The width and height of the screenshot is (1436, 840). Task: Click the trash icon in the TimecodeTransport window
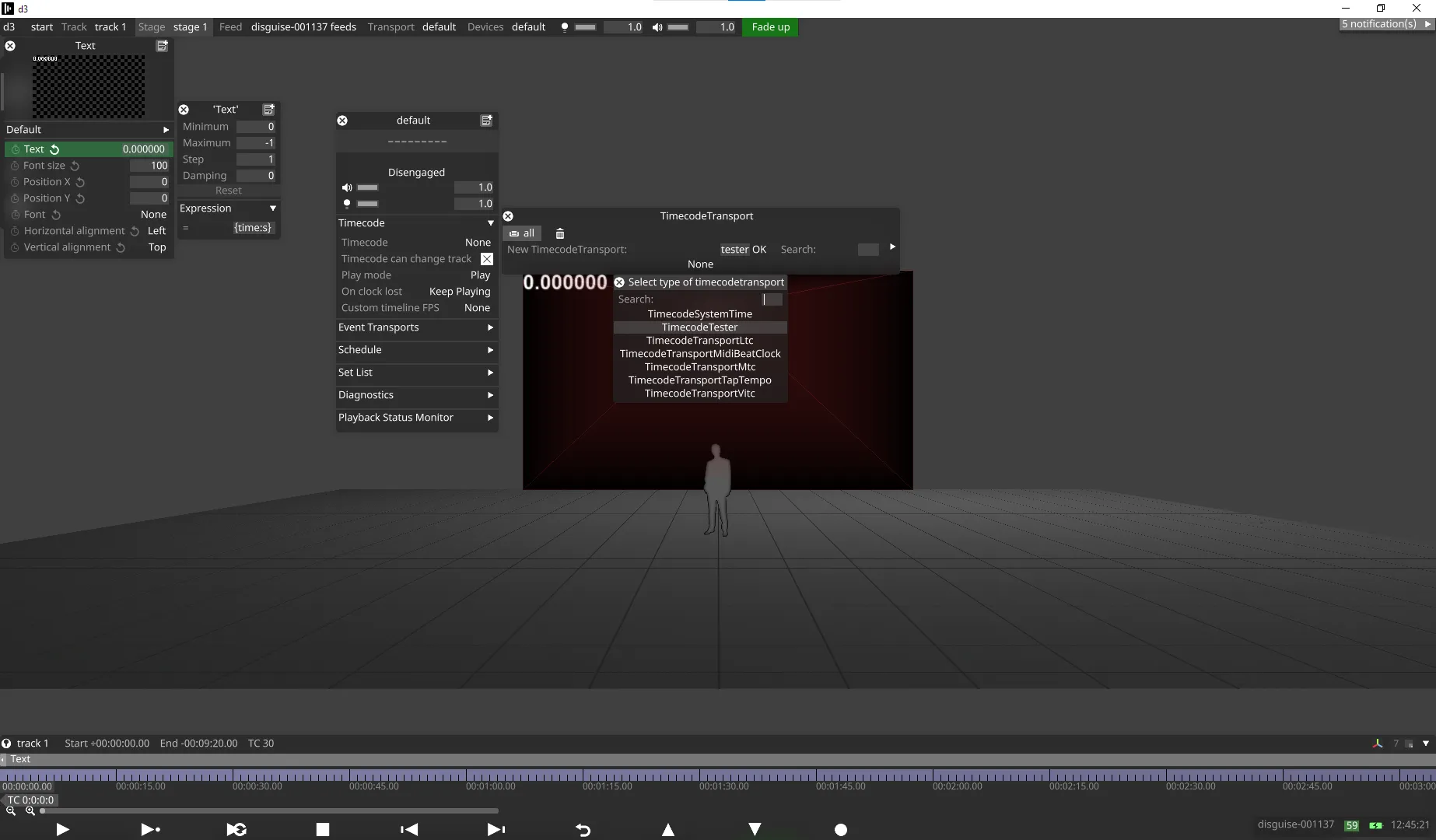point(559,233)
